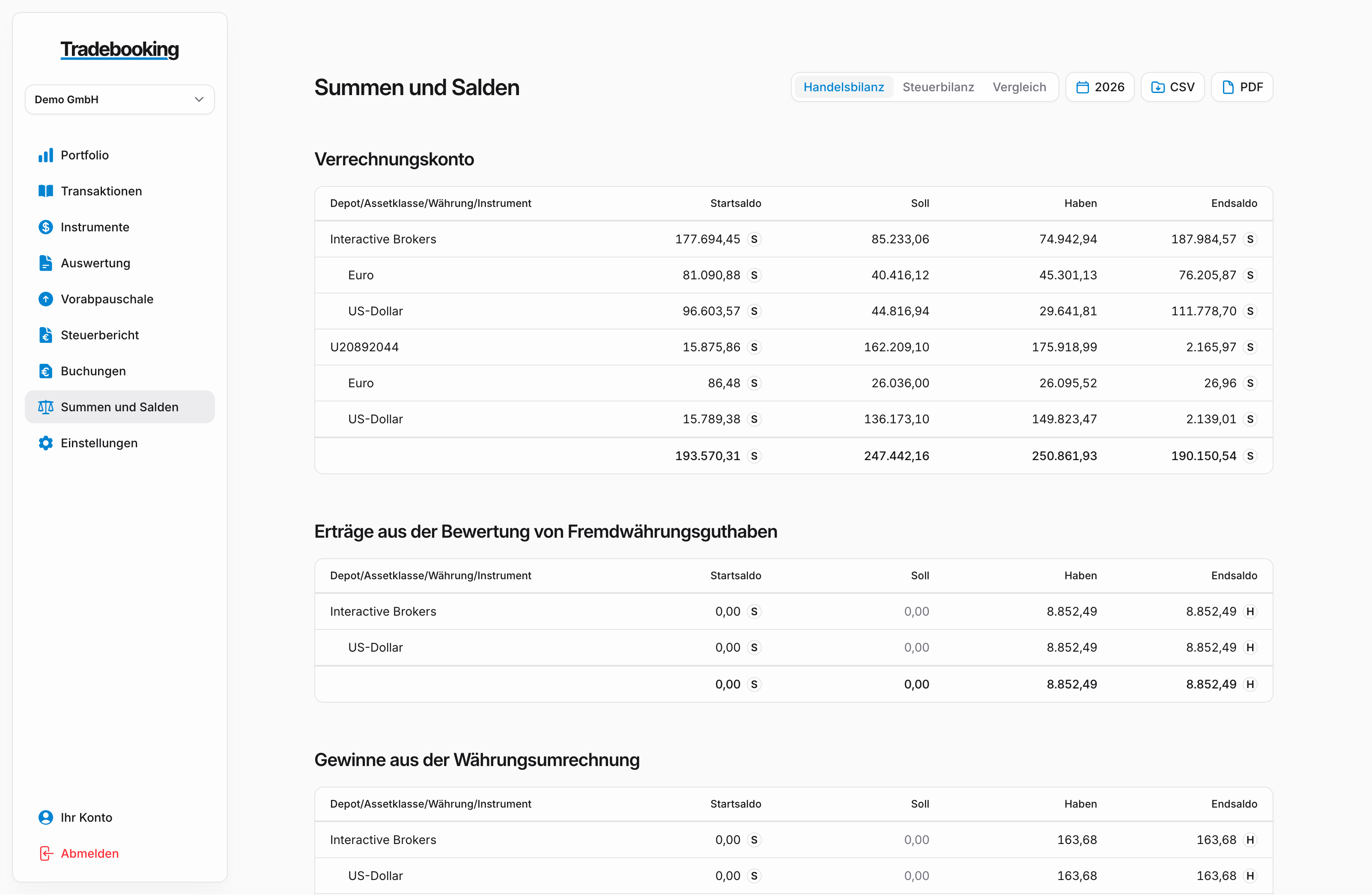Click the Portfolio bar chart icon
The width and height of the screenshot is (1372, 895).
click(x=45, y=155)
